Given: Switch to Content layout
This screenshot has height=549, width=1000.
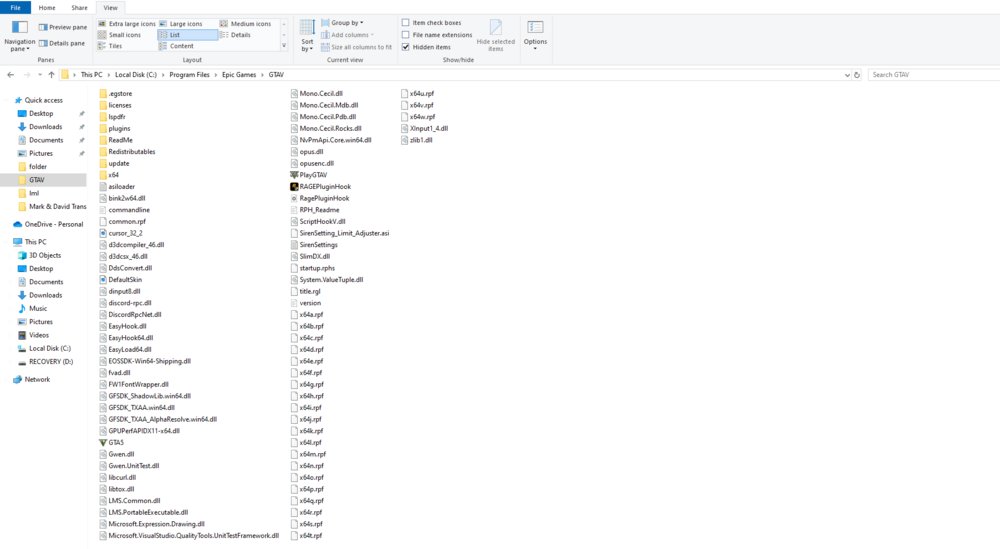Looking at the screenshot, I should click(177, 46).
